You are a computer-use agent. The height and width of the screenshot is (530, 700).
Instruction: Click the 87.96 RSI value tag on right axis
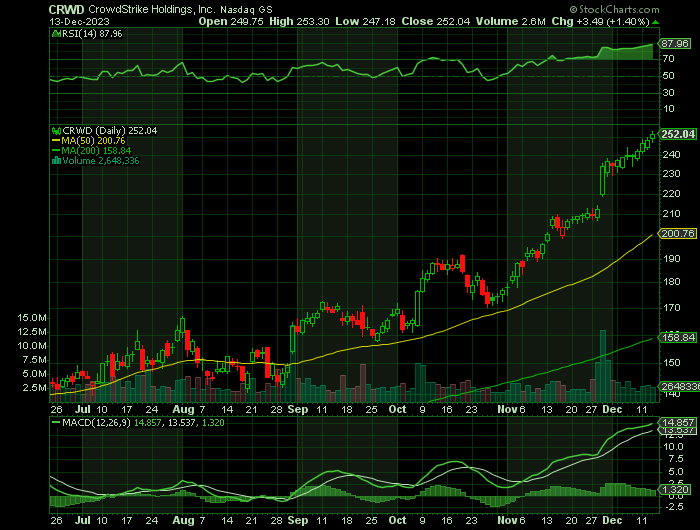pos(675,44)
